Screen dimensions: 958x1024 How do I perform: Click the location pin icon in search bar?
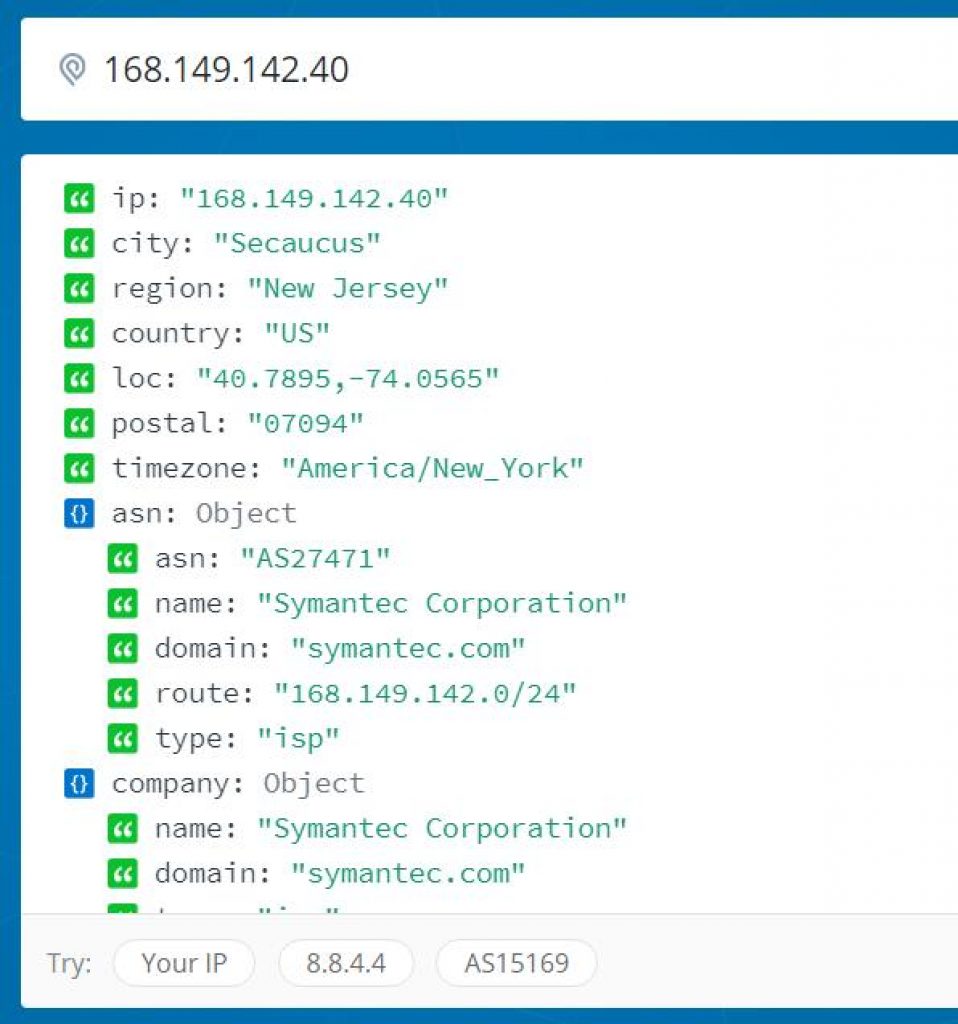(72, 69)
